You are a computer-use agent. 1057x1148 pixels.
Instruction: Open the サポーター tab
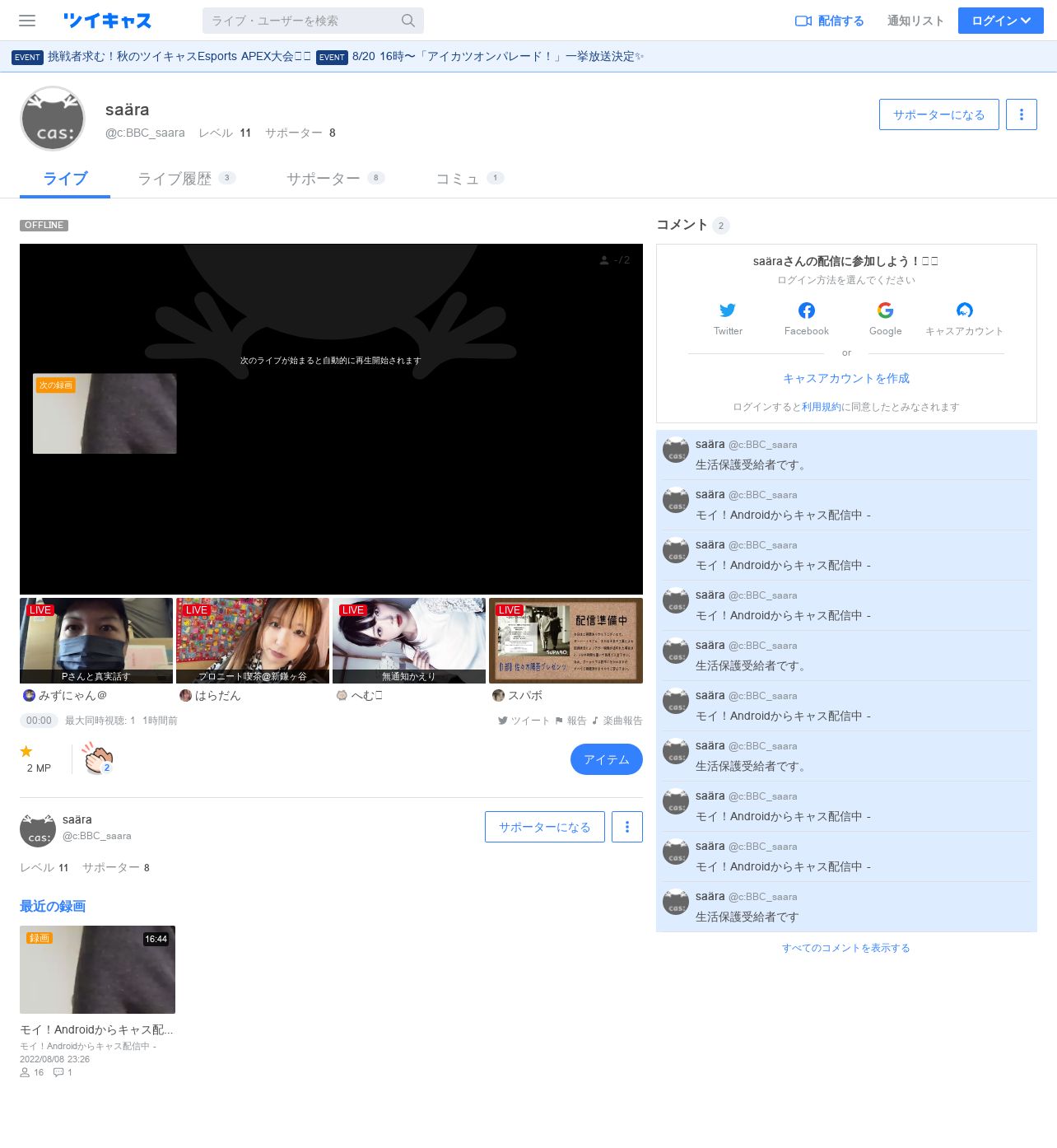point(336,179)
